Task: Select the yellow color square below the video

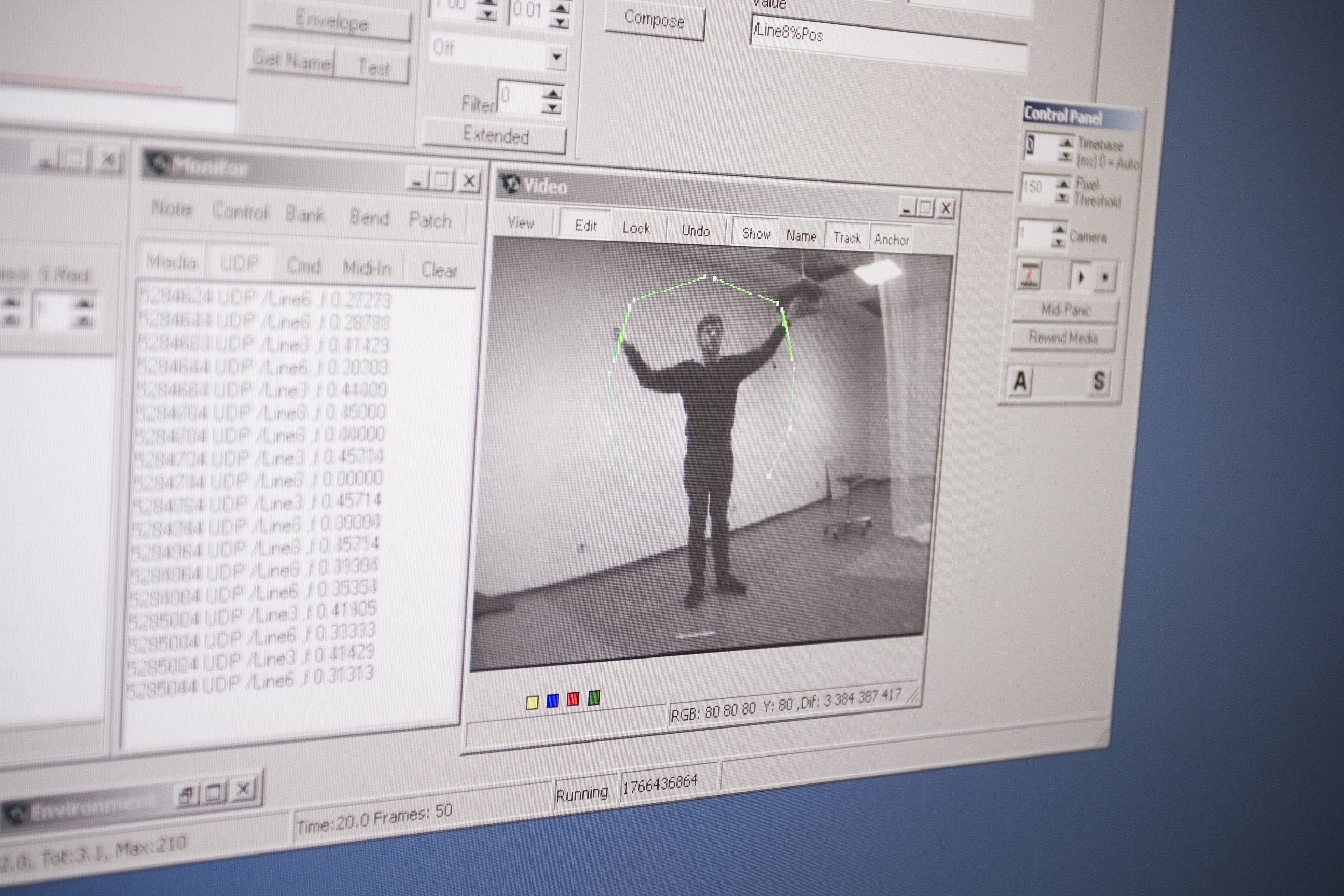Action: [531, 702]
